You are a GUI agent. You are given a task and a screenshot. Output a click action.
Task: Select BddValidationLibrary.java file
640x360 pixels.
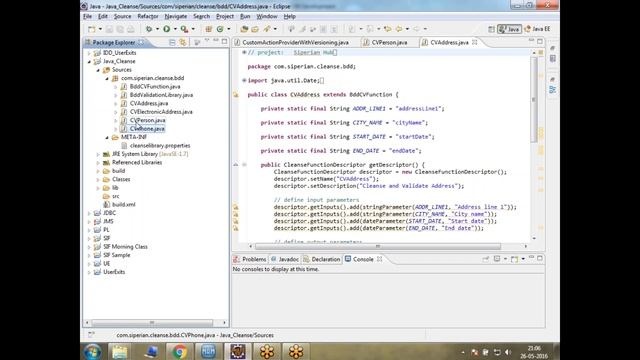161,95
